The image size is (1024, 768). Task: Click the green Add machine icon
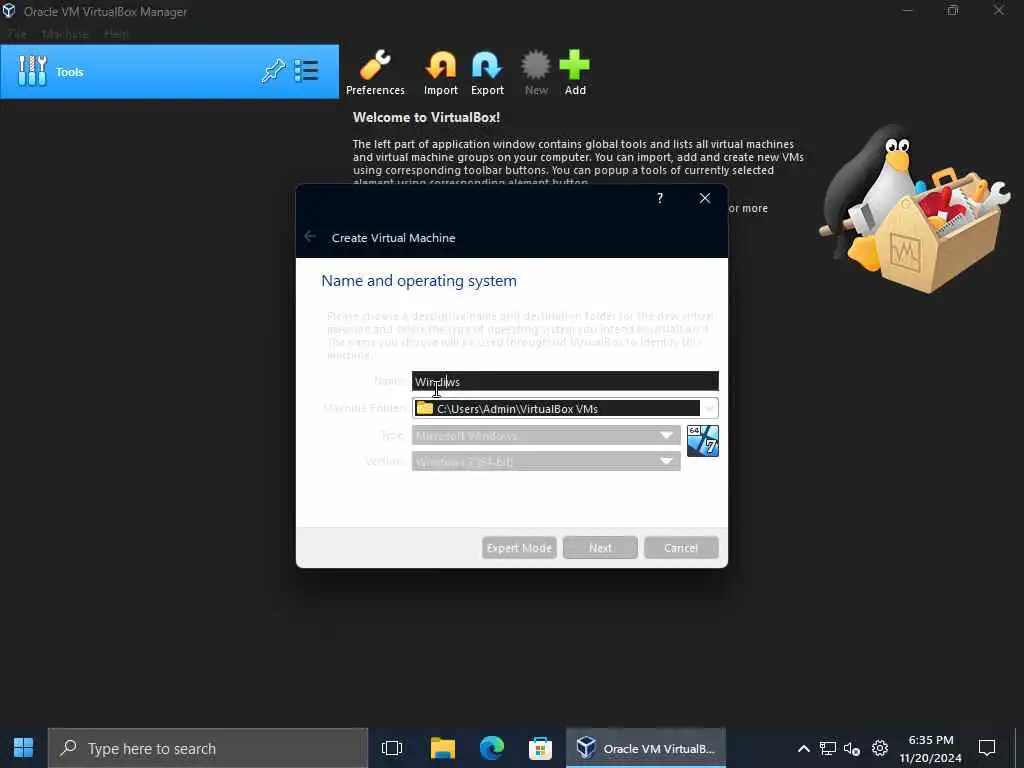pyautogui.click(x=575, y=72)
